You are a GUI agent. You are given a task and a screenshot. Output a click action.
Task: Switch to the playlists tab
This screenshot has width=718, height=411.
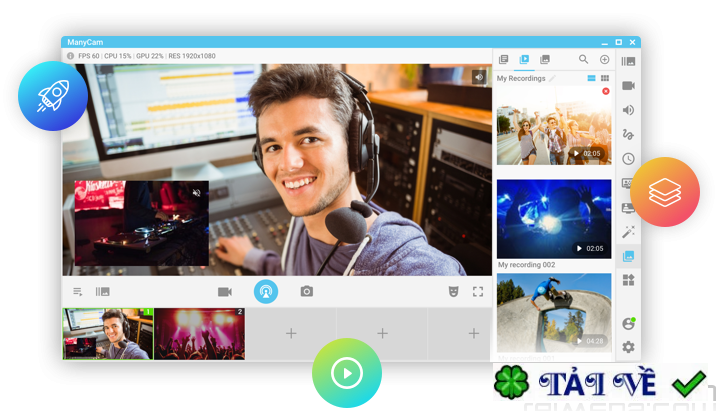pos(503,59)
